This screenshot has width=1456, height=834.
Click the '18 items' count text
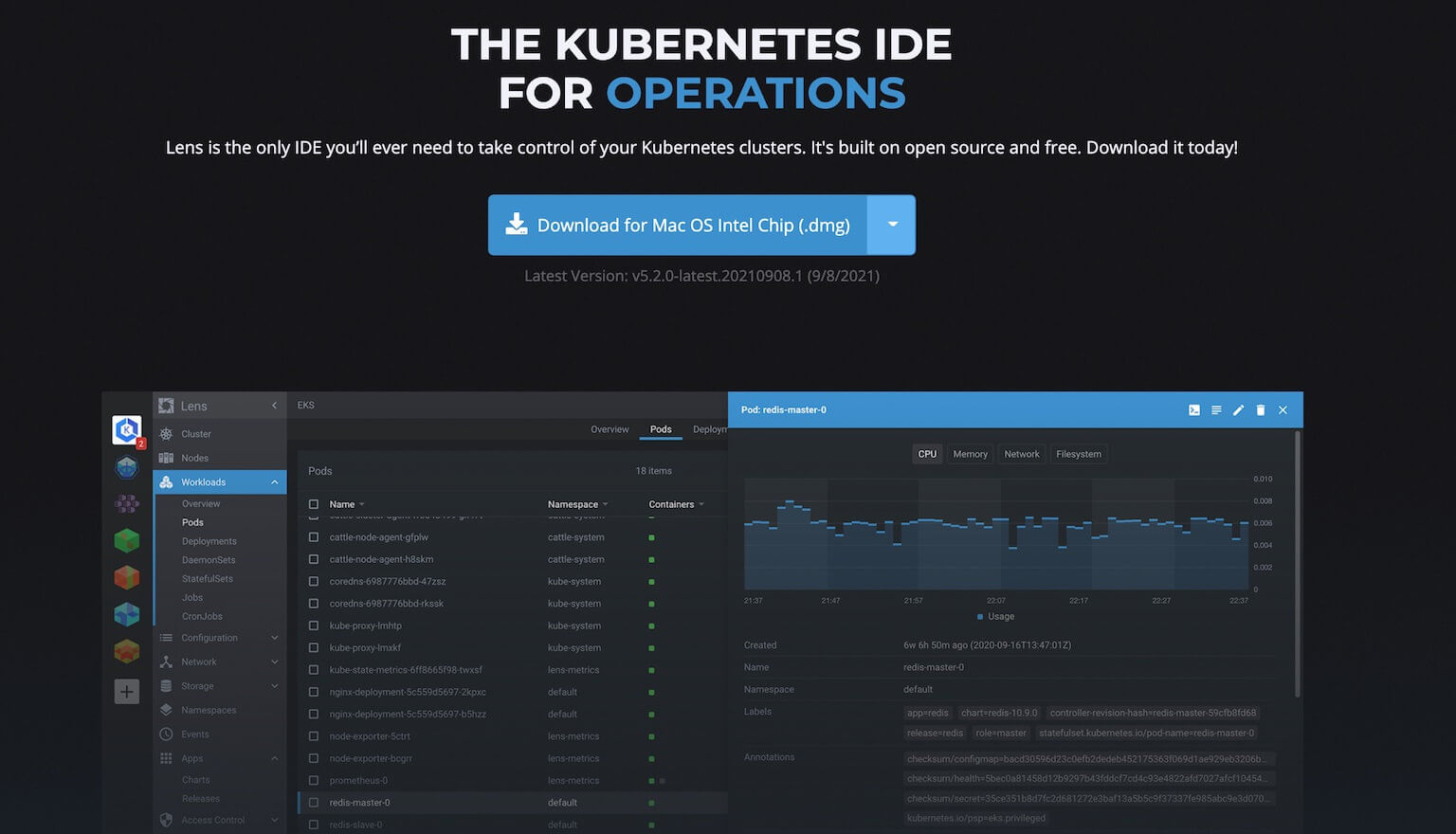point(653,471)
